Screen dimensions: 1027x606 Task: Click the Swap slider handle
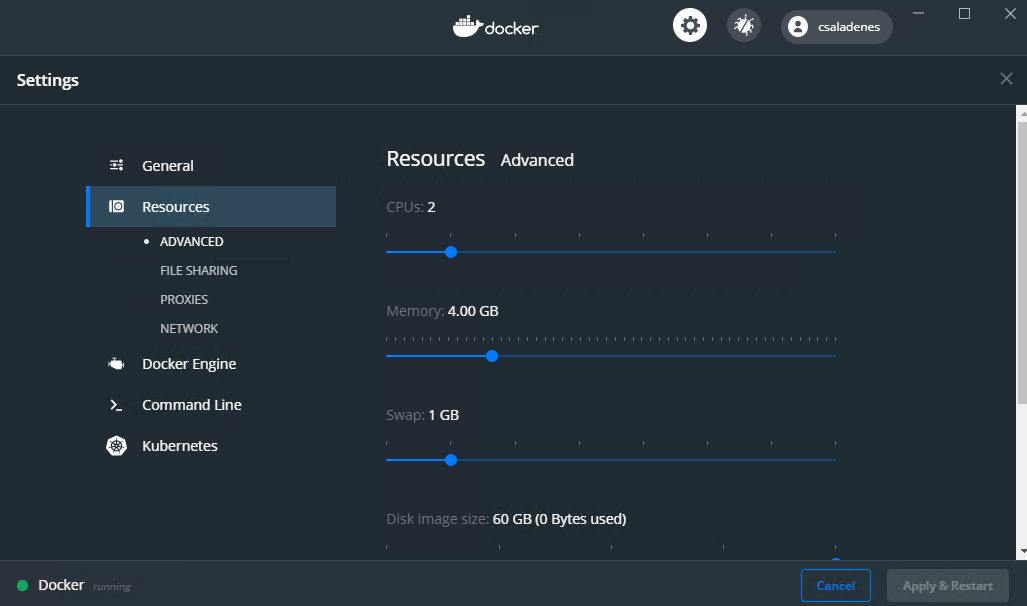[x=451, y=460]
